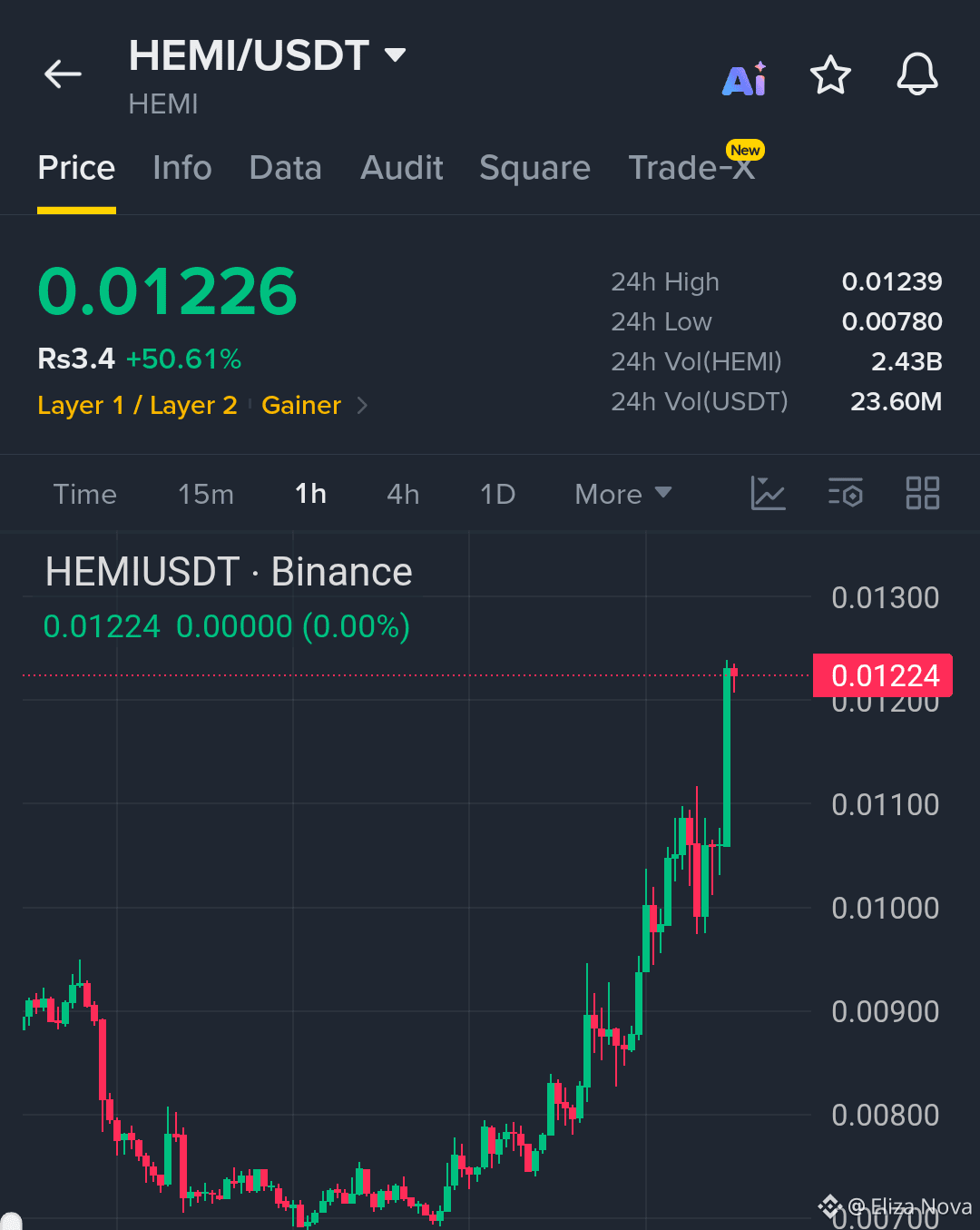Tap the Rs3.4 converted price

[76, 359]
